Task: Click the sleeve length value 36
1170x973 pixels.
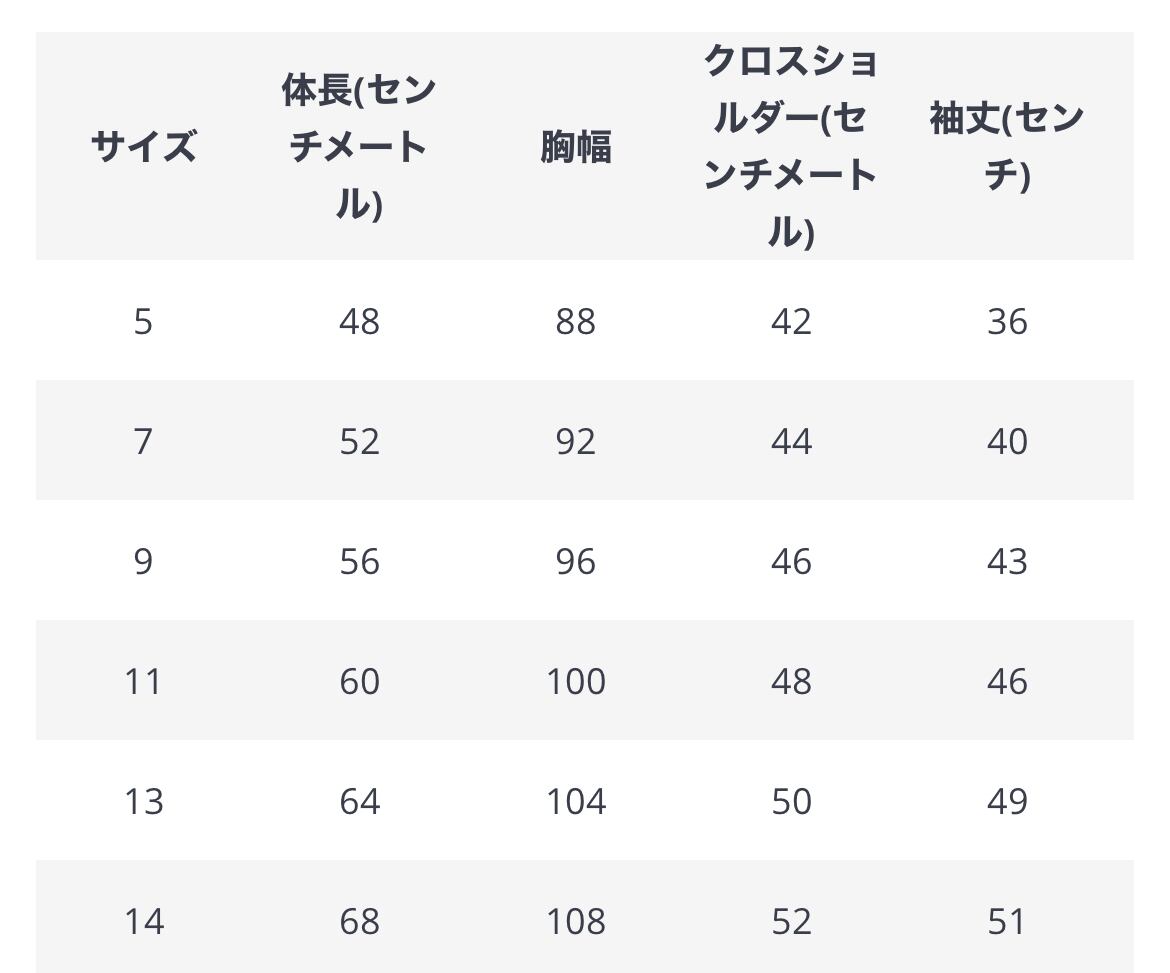Action: tap(1007, 322)
